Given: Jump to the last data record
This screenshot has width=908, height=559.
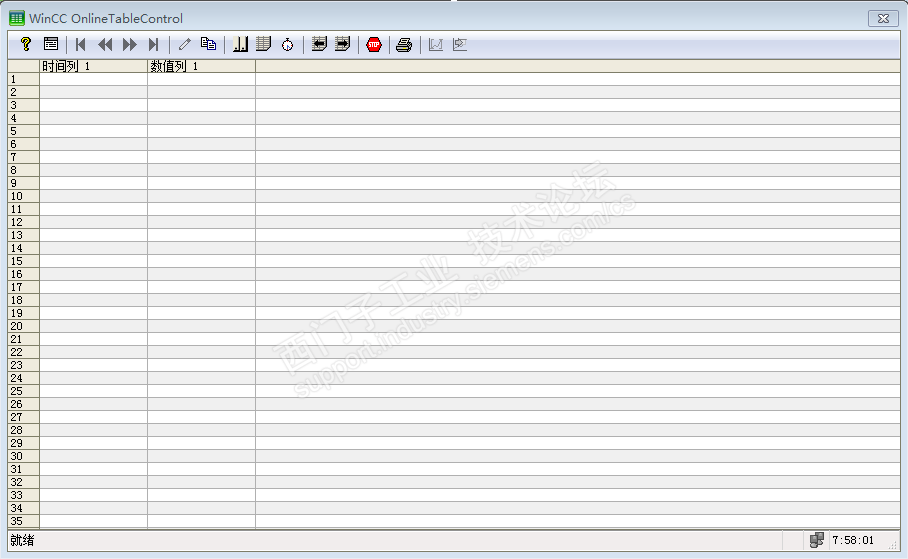Looking at the screenshot, I should (x=153, y=45).
